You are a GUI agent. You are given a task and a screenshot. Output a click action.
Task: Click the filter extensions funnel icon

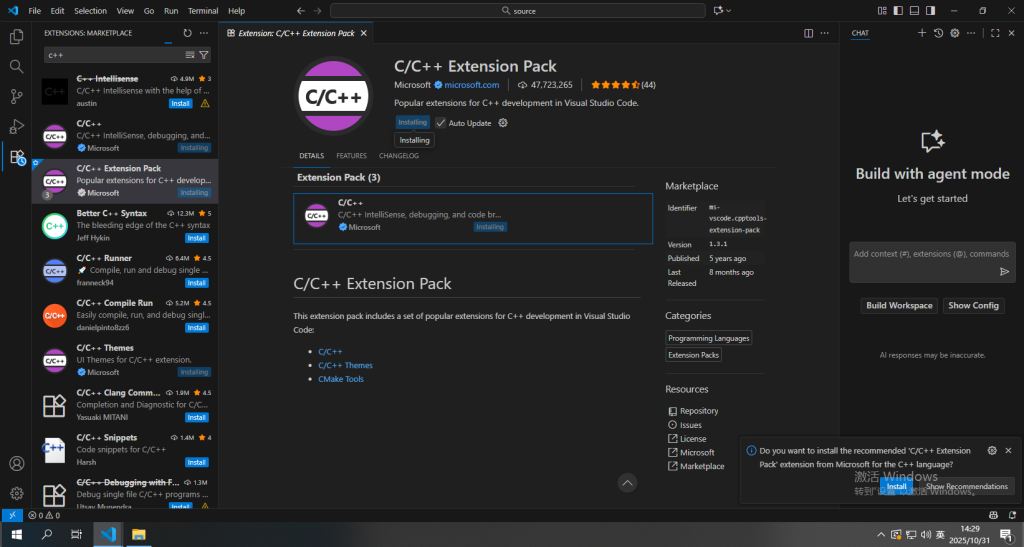pyautogui.click(x=204, y=55)
